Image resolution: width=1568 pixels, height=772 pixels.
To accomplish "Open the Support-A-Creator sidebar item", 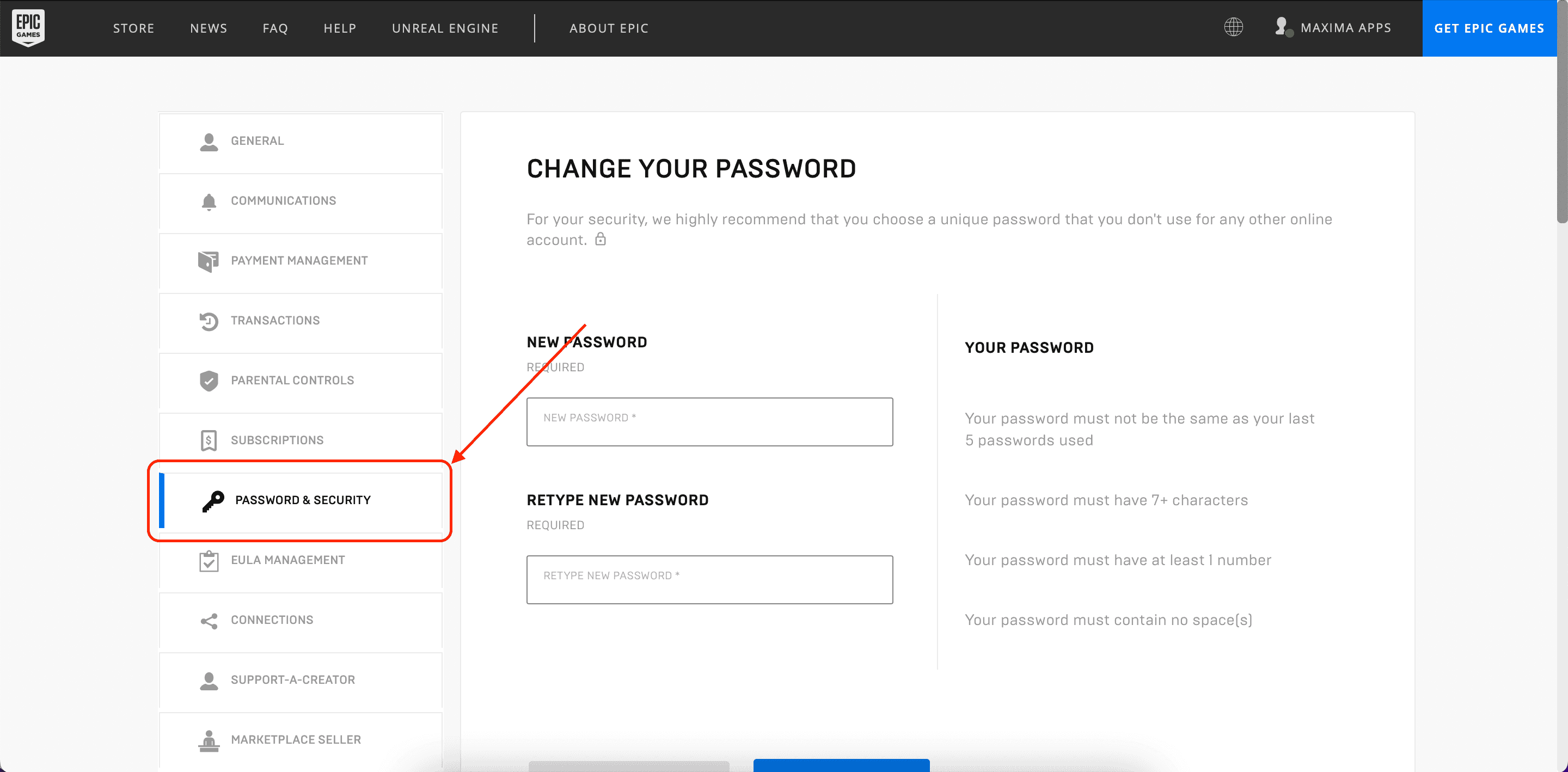I will pos(301,680).
